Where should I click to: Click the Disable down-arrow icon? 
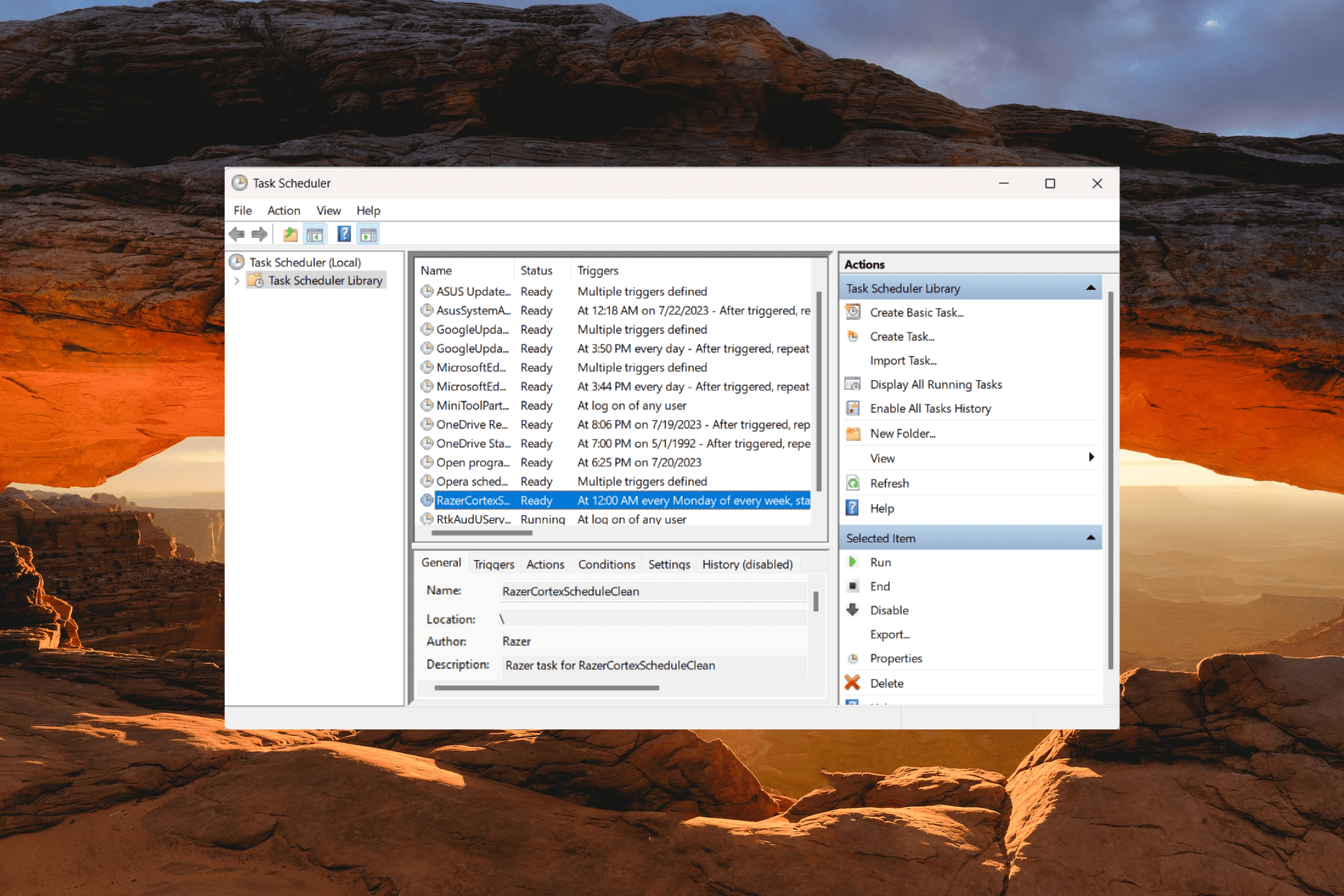click(x=853, y=610)
